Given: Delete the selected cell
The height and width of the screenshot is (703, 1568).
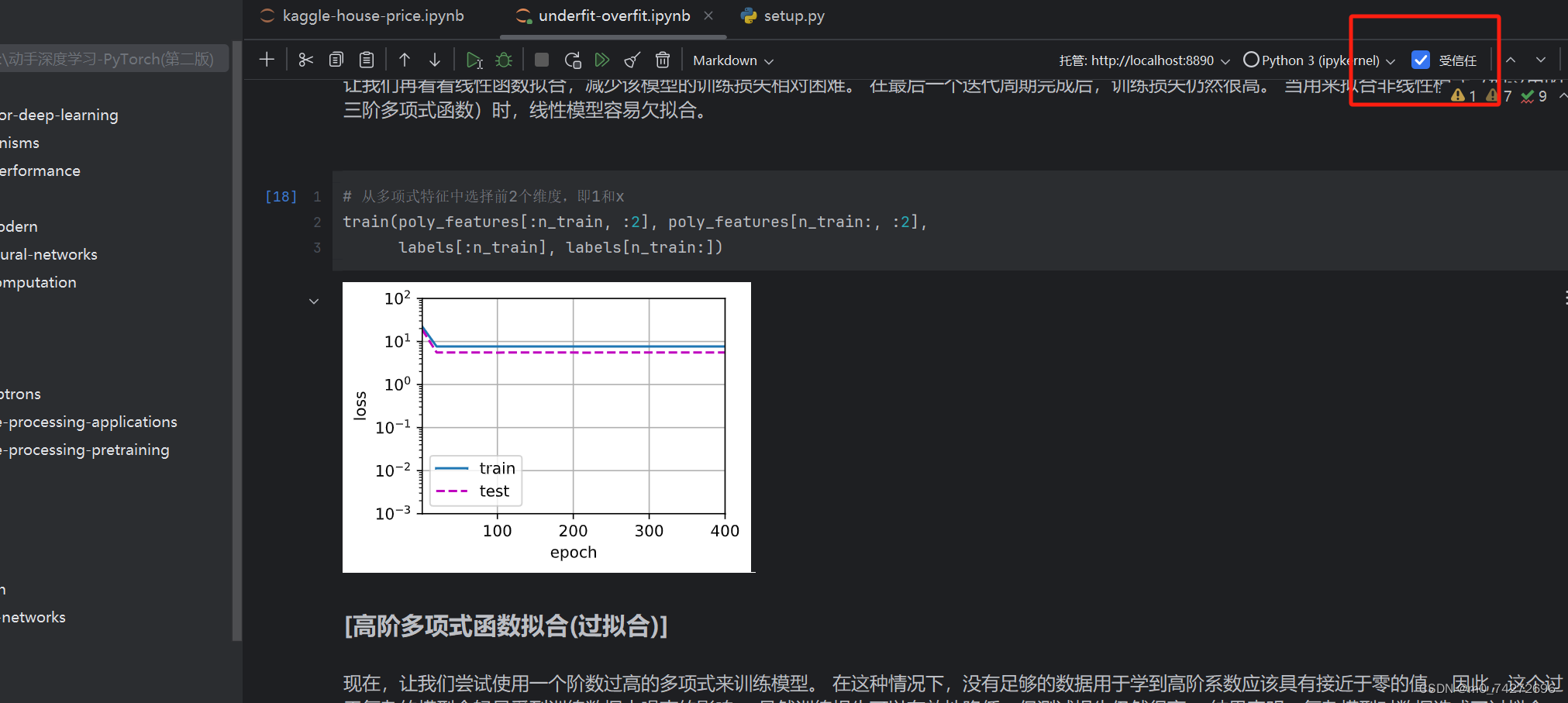Looking at the screenshot, I should (x=663, y=59).
